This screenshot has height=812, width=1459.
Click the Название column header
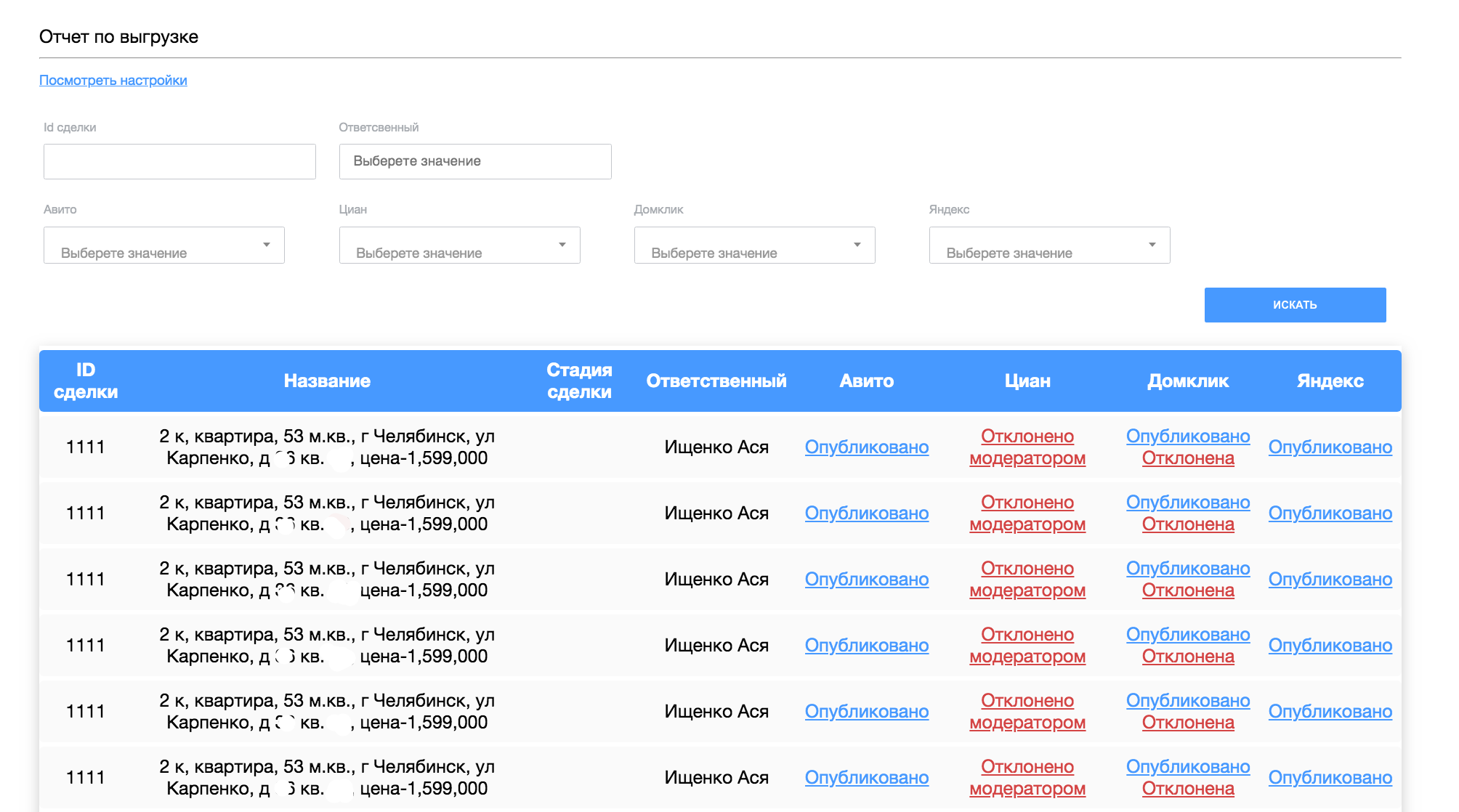click(x=327, y=381)
